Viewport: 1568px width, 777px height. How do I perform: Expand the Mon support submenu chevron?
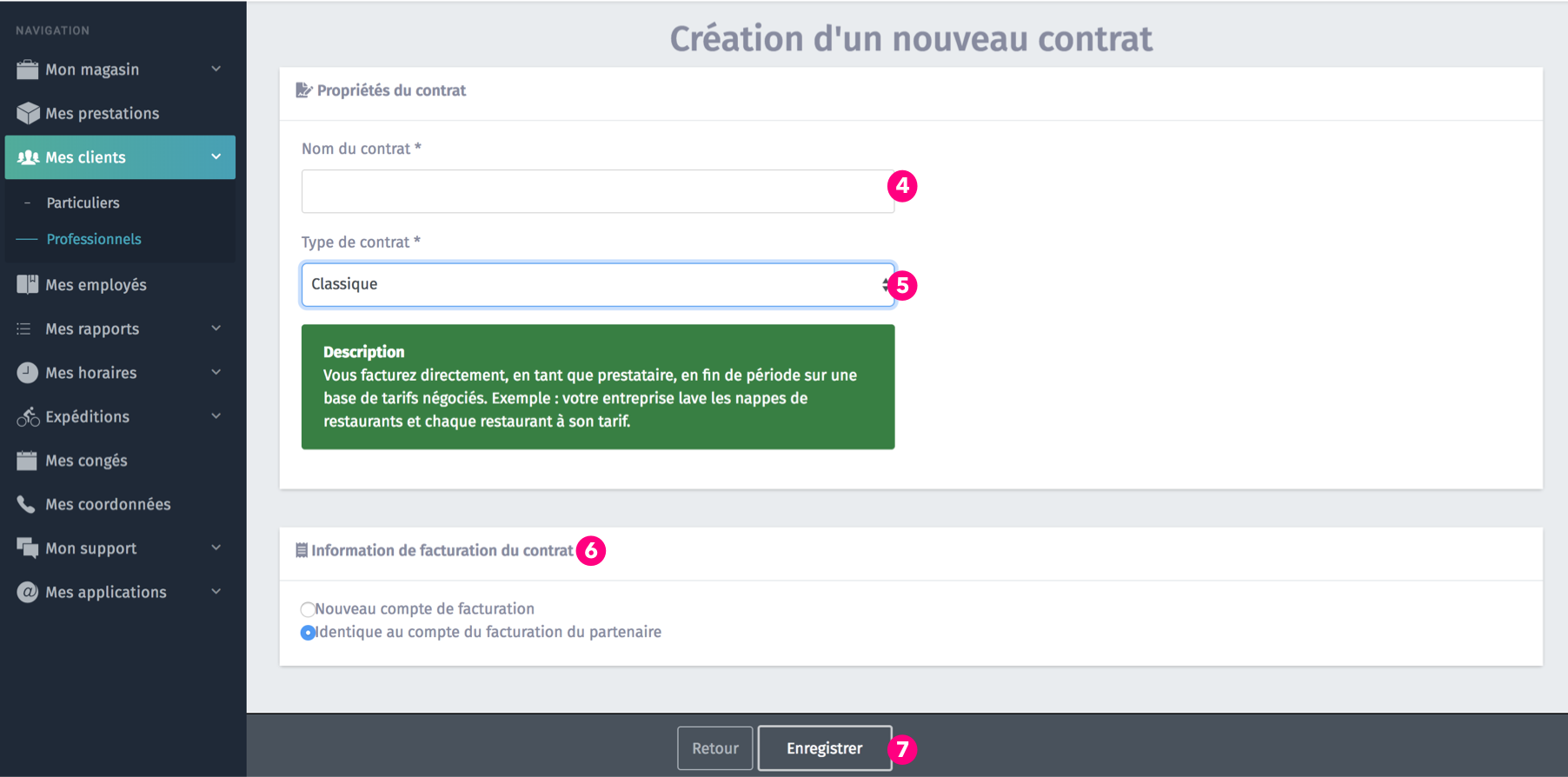pyautogui.click(x=216, y=548)
